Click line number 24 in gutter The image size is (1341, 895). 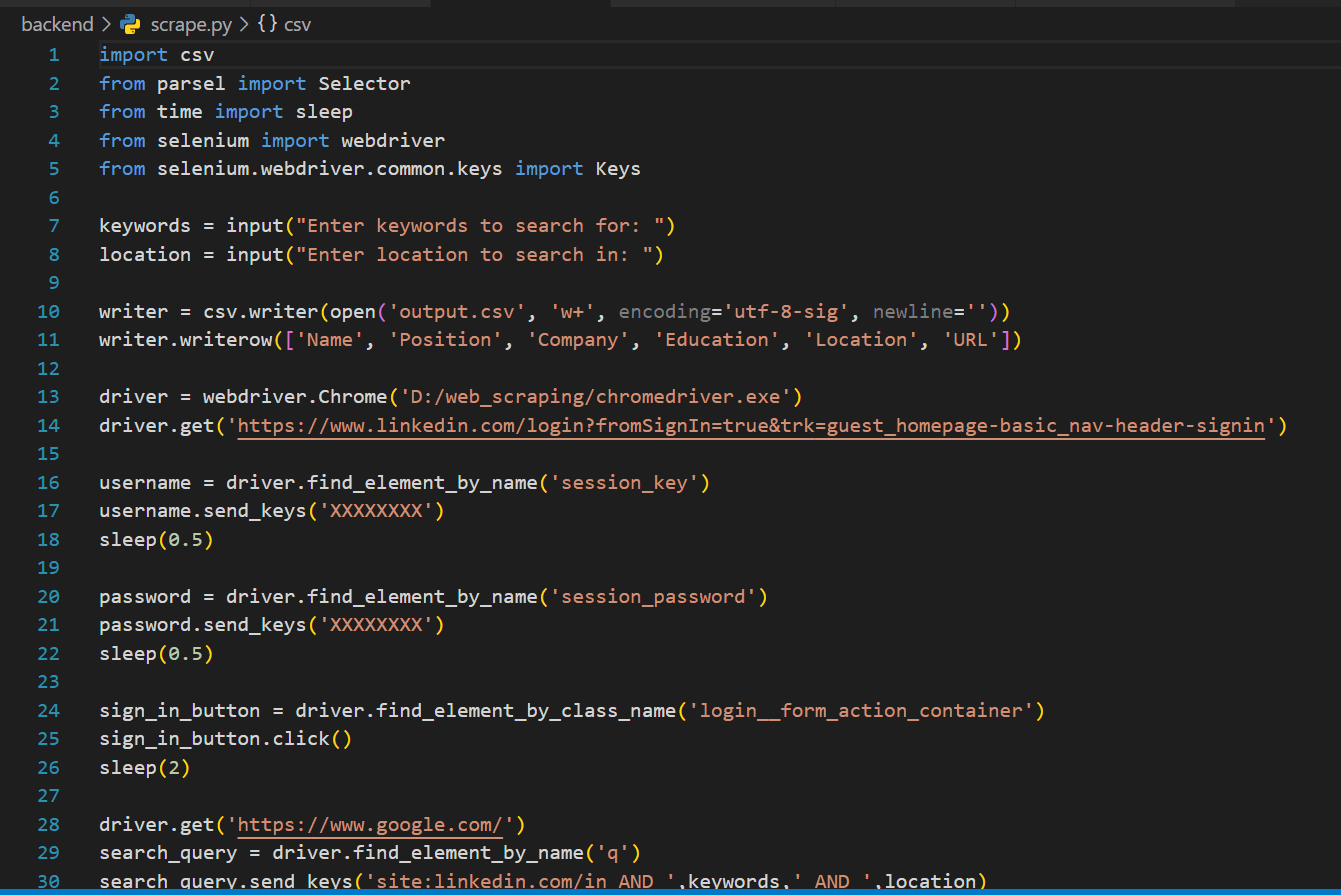pyautogui.click(x=49, y=711)
